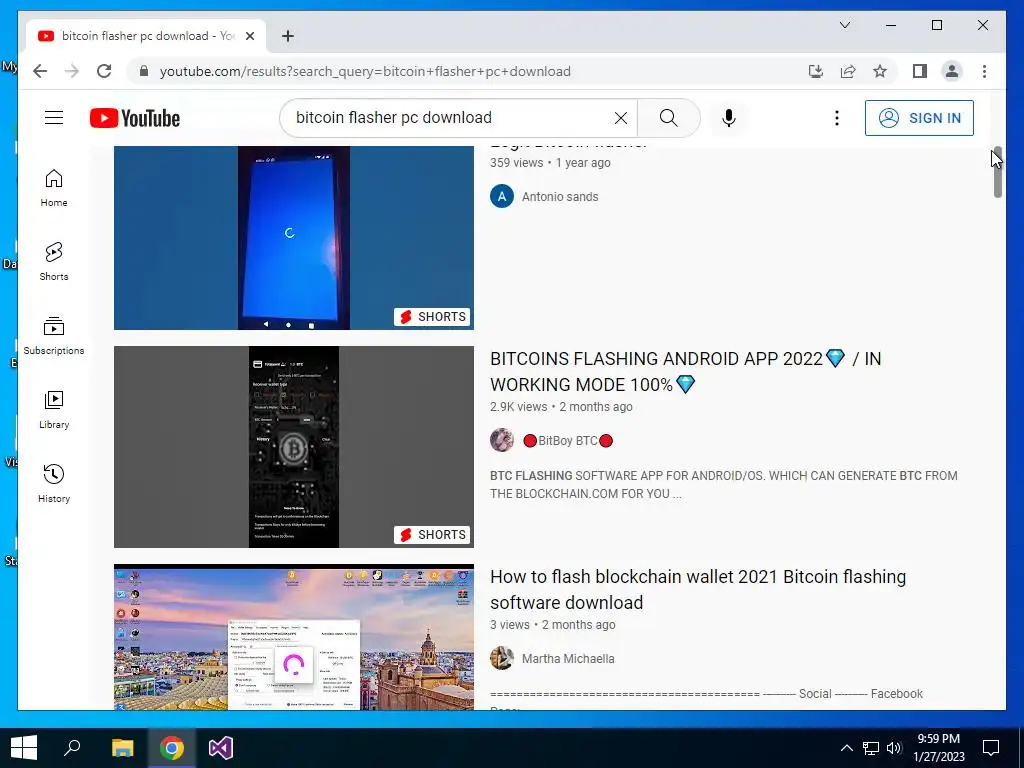Screen dimensions: 1024x768
Task: Click the BTC FLASHING SOFTWARE description text
Action: coord(724,485)
